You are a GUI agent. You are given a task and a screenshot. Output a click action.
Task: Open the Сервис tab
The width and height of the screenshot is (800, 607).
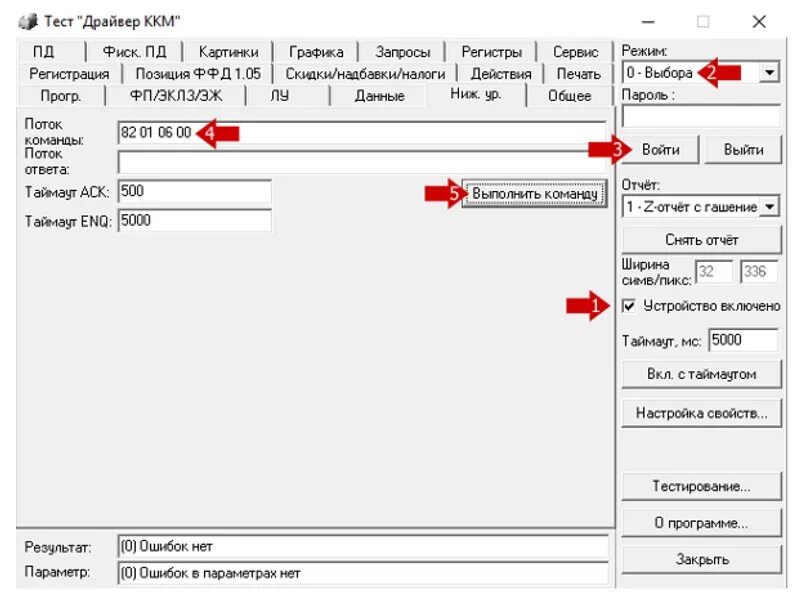coord(576,52)
